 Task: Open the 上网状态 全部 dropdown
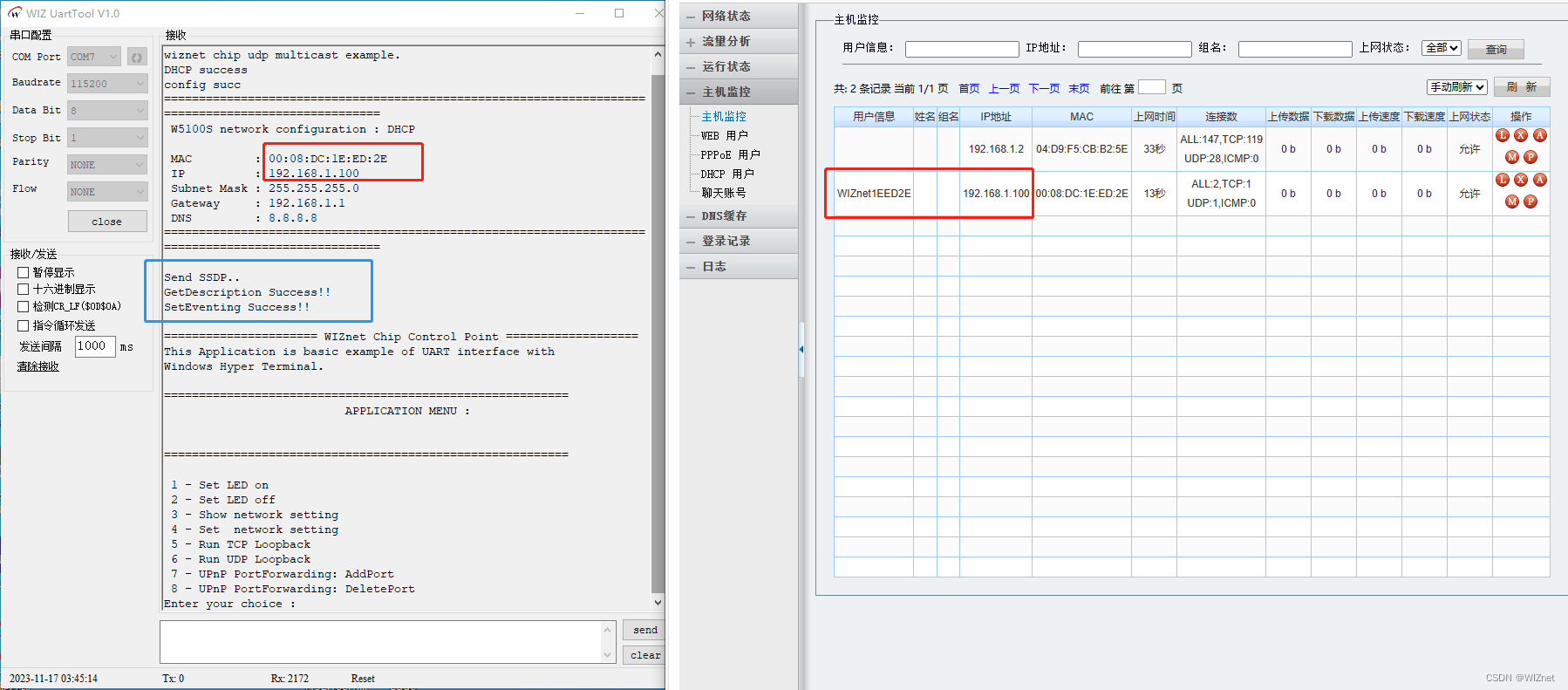1441,48
